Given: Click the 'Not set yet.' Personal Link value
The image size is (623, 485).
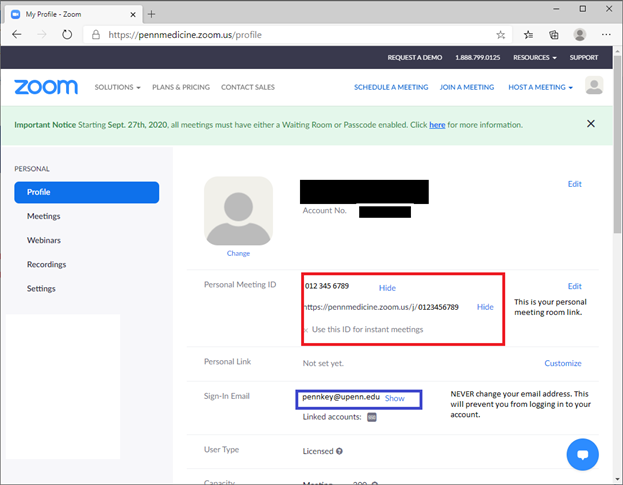Looking at the screenshot, I should [323, 363].
